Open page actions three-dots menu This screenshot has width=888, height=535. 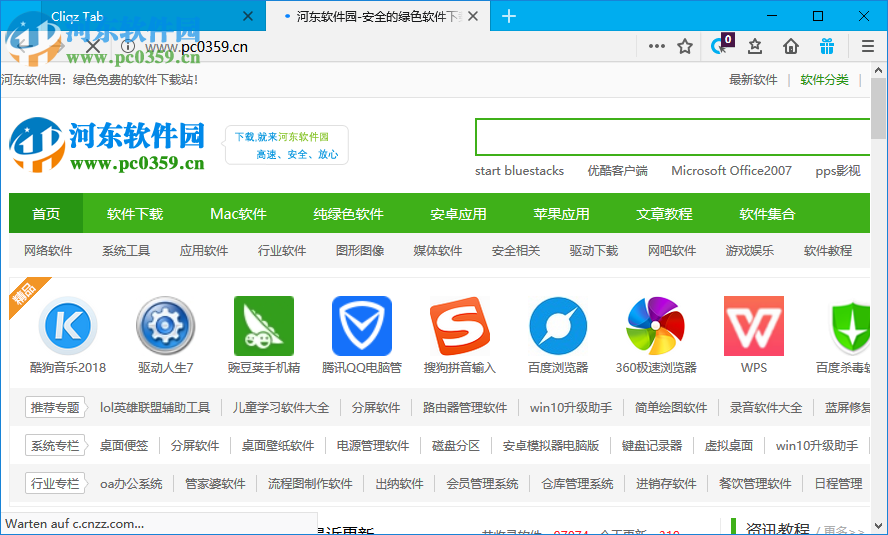(656, 46)
